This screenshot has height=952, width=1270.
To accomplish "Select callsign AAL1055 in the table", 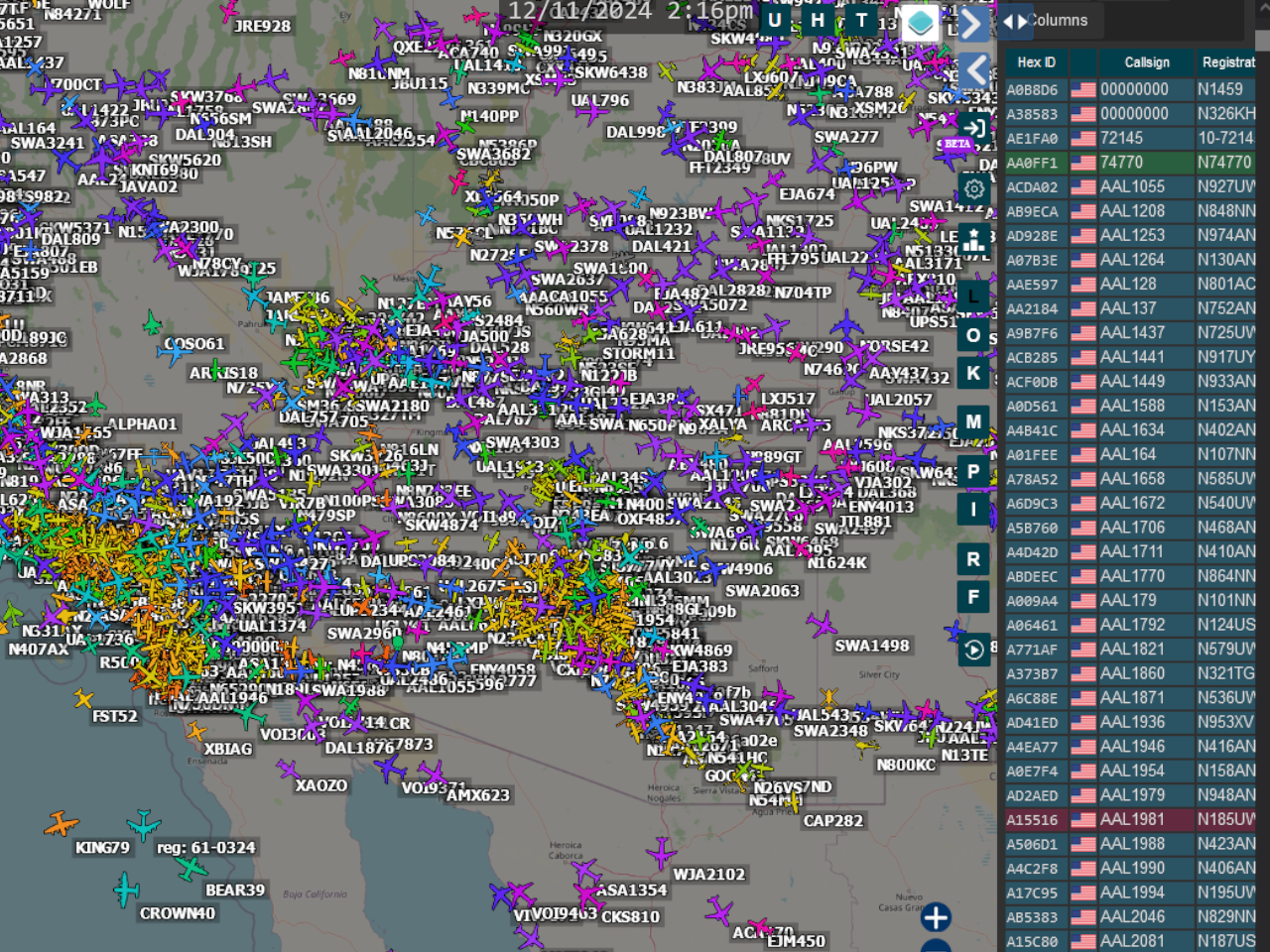I will click(x=1132, y=186).
